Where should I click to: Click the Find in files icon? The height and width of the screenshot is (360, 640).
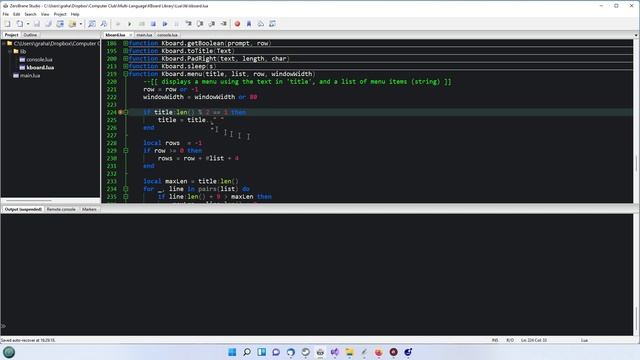(104, 24)
